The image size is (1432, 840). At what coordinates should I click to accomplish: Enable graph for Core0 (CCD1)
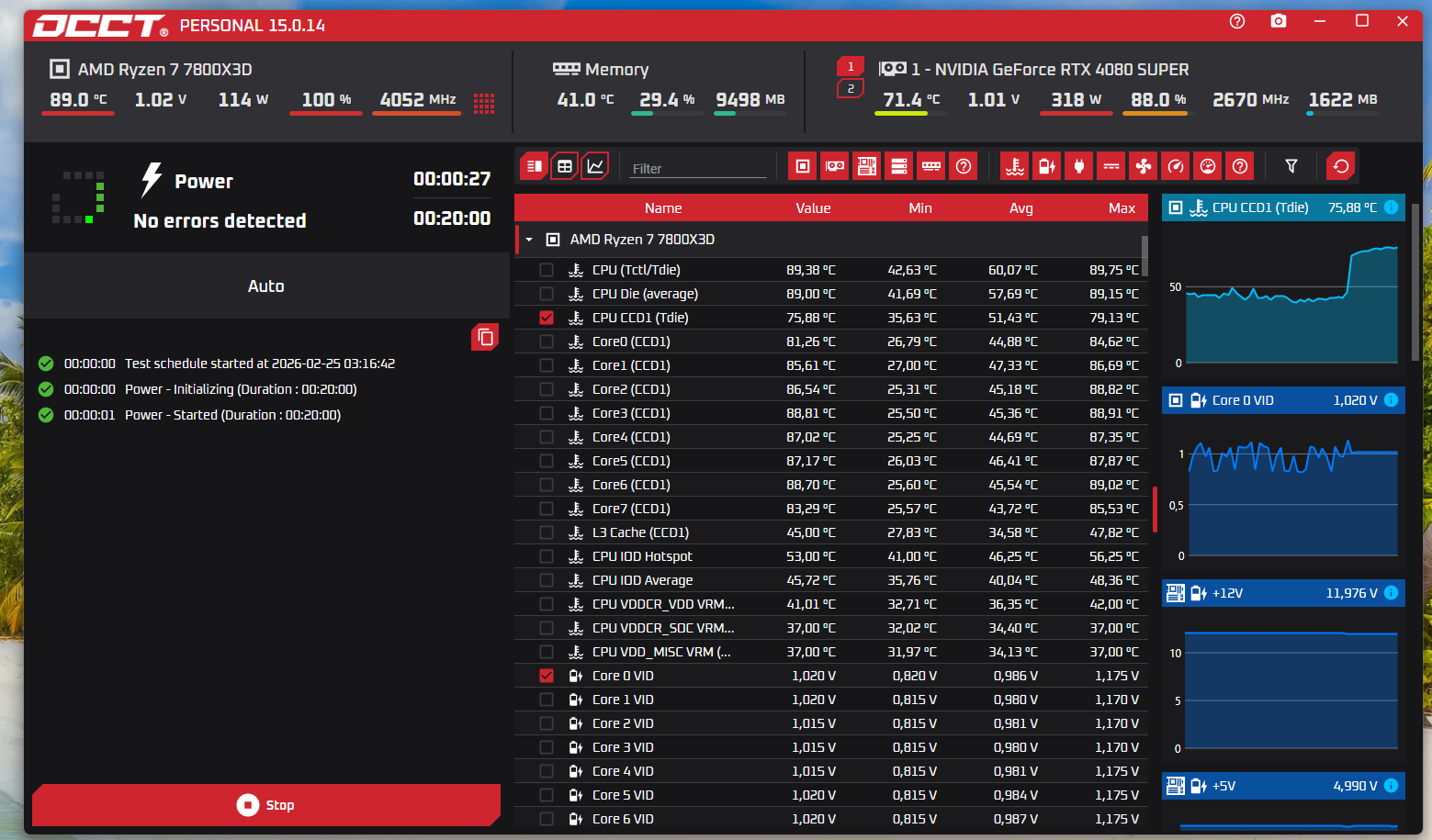(x=547, y=342)
